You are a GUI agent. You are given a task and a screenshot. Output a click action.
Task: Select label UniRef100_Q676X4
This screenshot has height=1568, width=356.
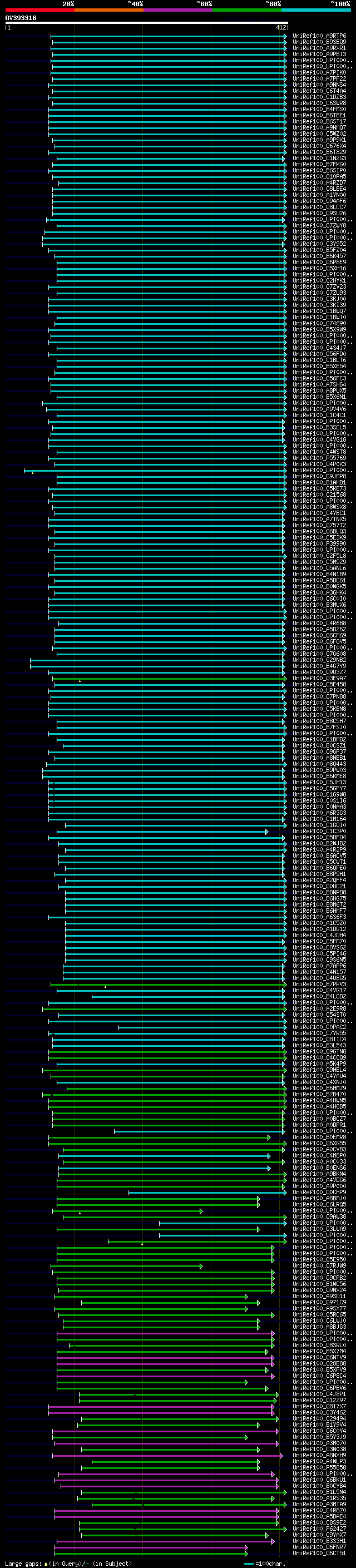pos(319,146)
